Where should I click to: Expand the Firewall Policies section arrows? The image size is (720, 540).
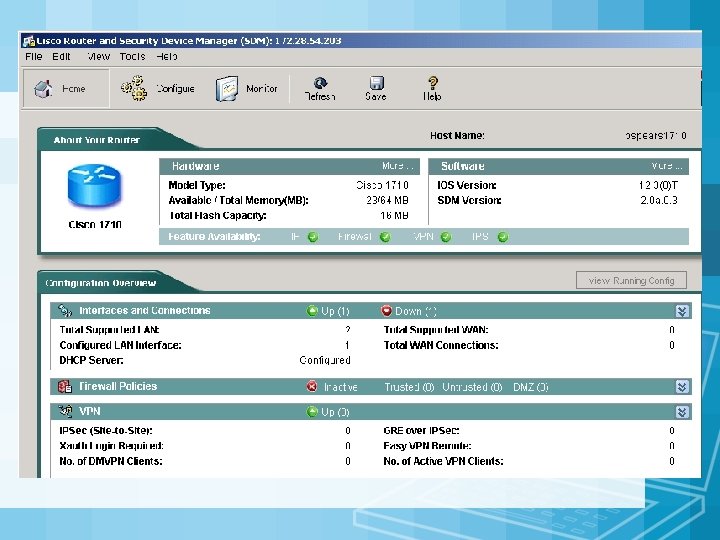[x=682, y=387]
